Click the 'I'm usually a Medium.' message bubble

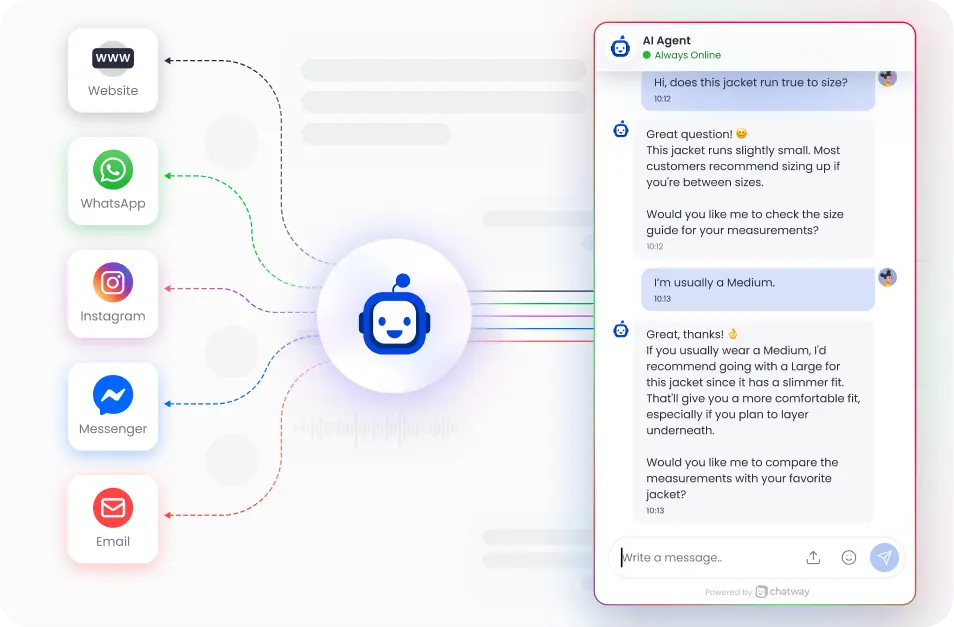click(757, 289)
